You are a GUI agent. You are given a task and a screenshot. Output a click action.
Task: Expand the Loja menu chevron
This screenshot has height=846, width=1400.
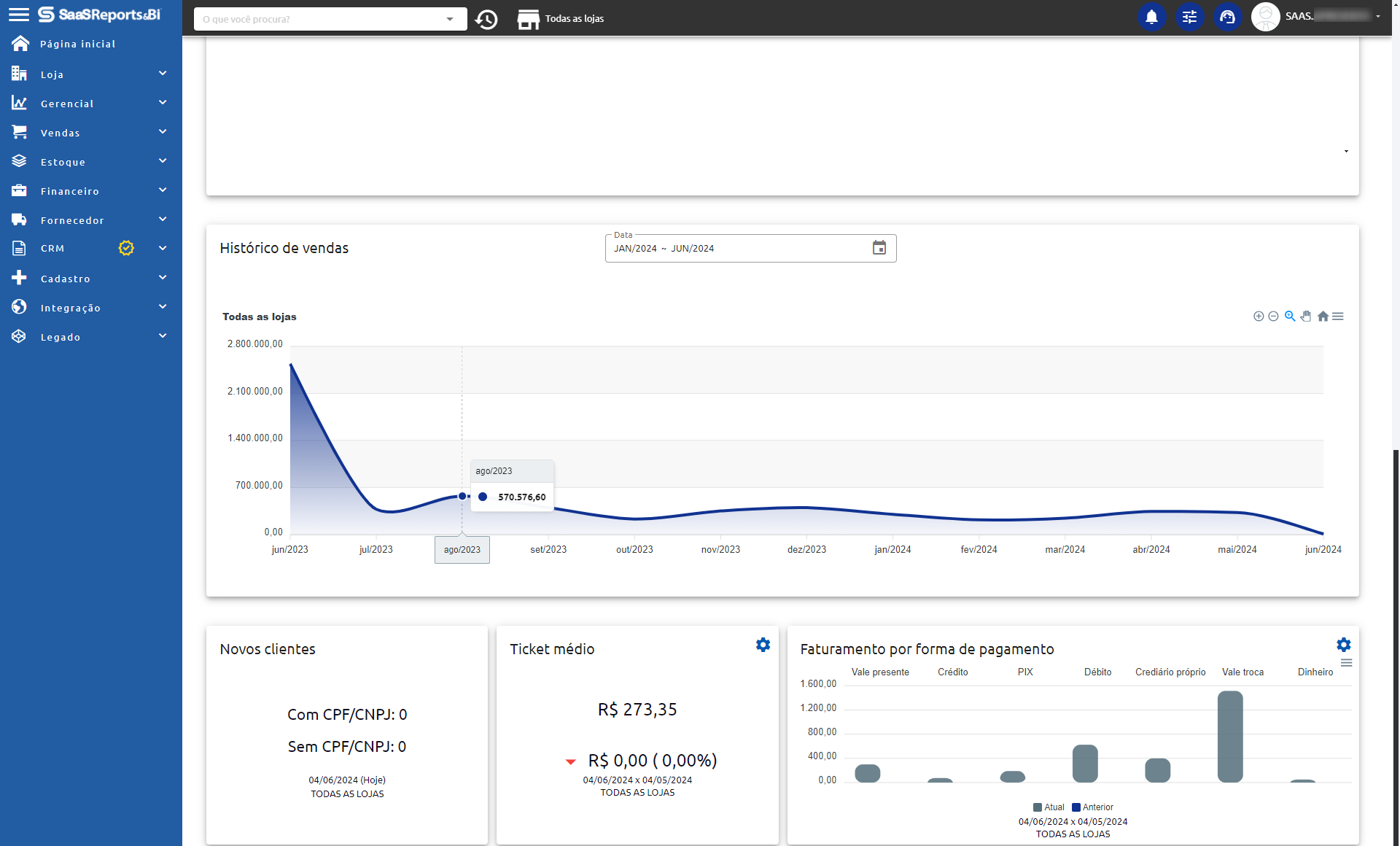click(163, 73)
